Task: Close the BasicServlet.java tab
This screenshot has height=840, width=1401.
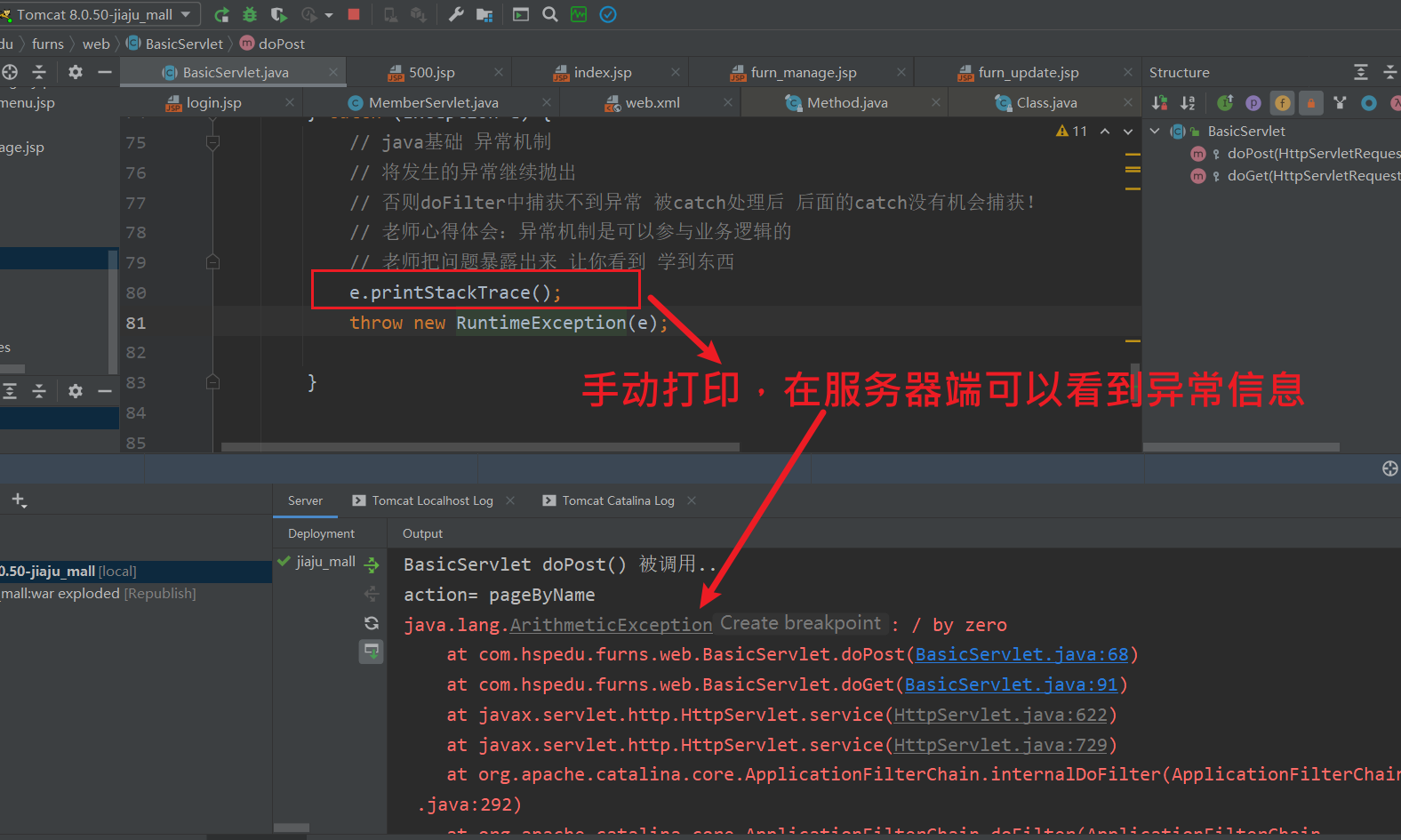Action: click(333, 72)
